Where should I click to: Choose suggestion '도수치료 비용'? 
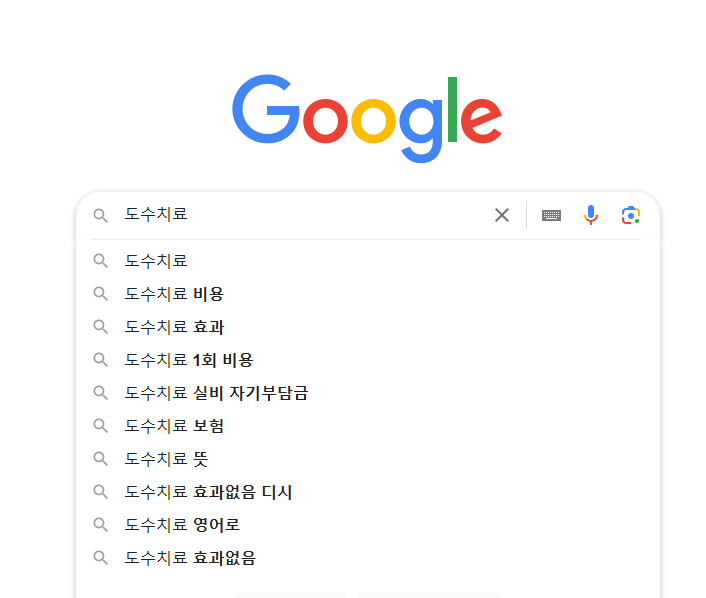174,294
